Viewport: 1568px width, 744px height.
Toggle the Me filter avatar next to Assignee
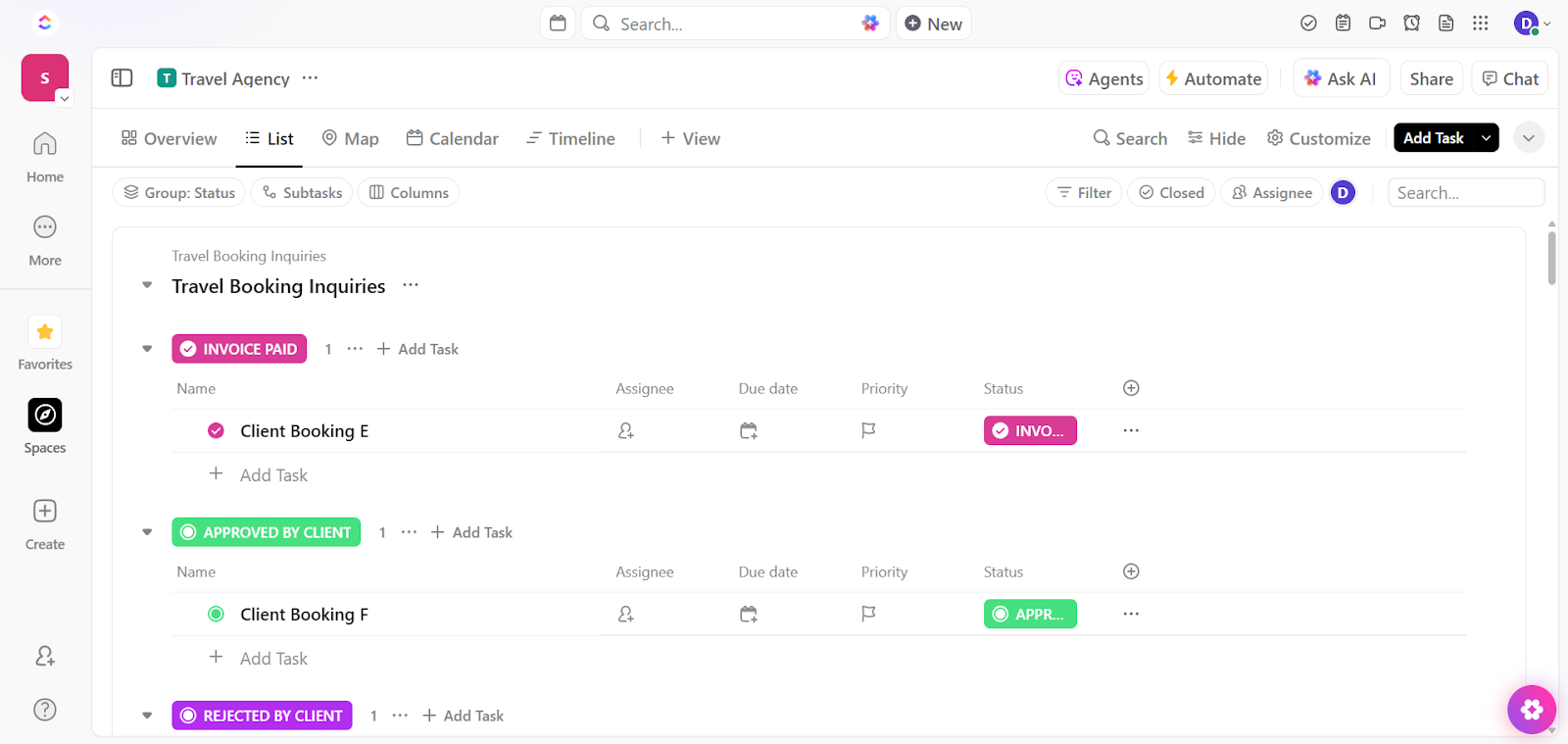pos(1342,192)
